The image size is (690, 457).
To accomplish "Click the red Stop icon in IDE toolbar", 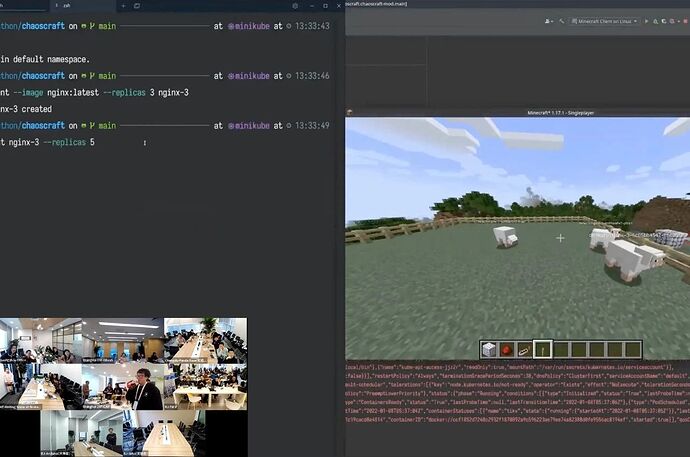I will pos(685,20).
